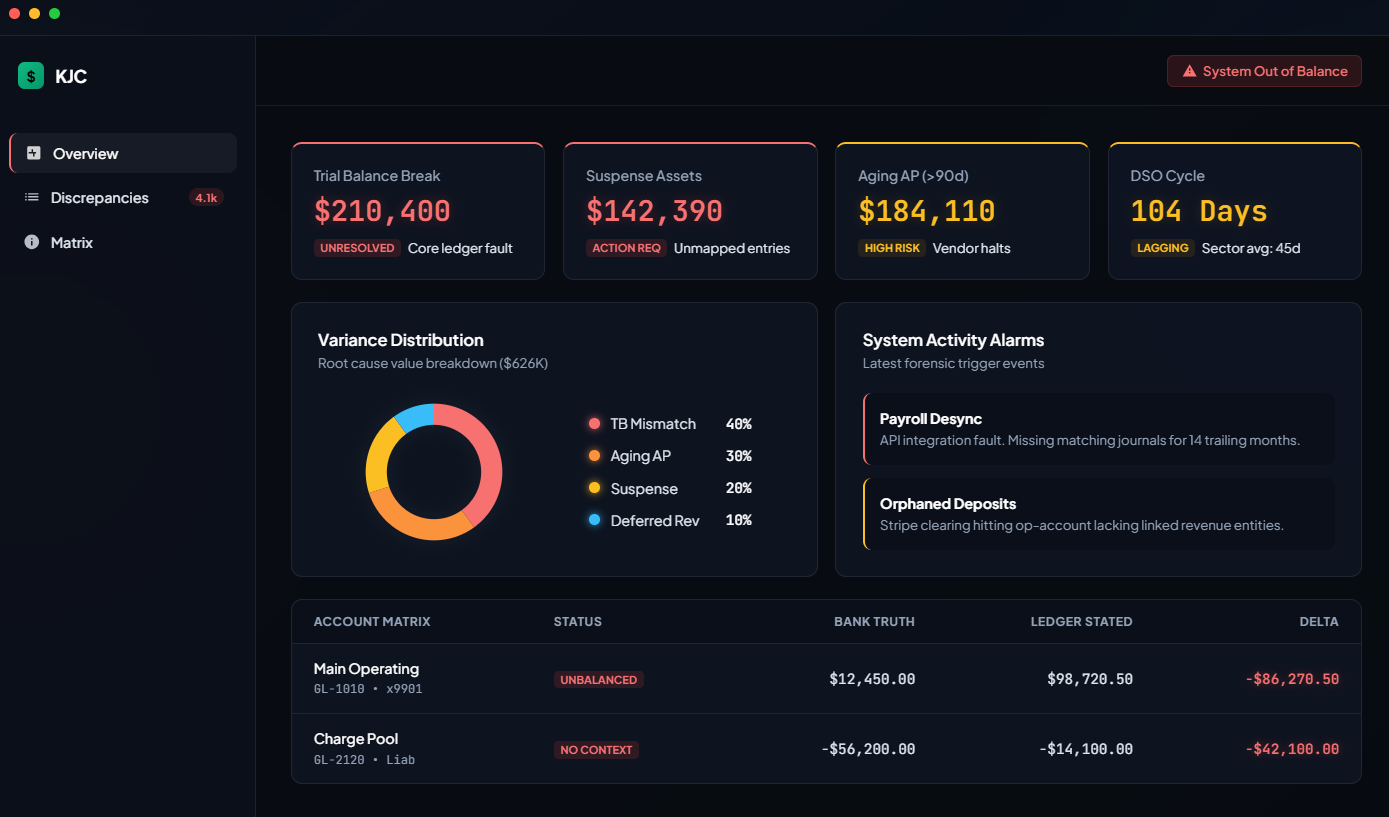Screen dimensions: 1389x817
Task: Click the HIGH RISK status tag
Action: 892,248
